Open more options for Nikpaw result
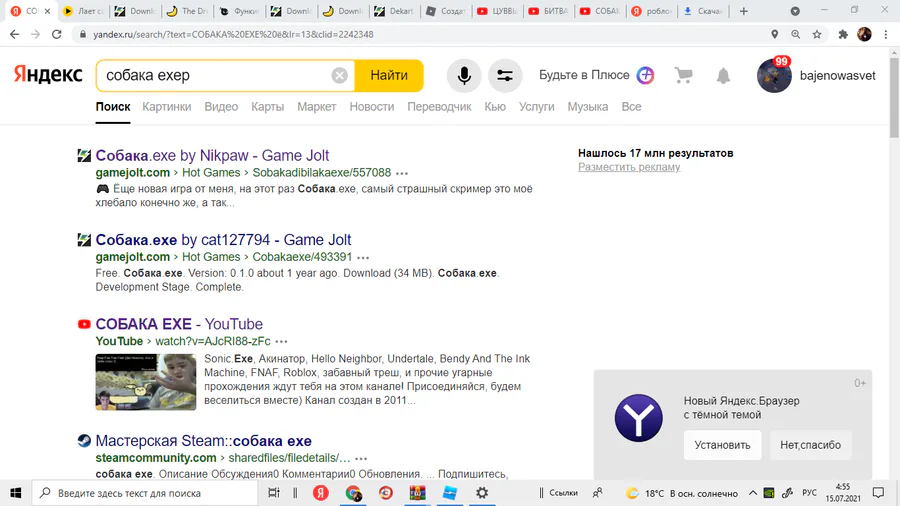 (x=402, y=173)
